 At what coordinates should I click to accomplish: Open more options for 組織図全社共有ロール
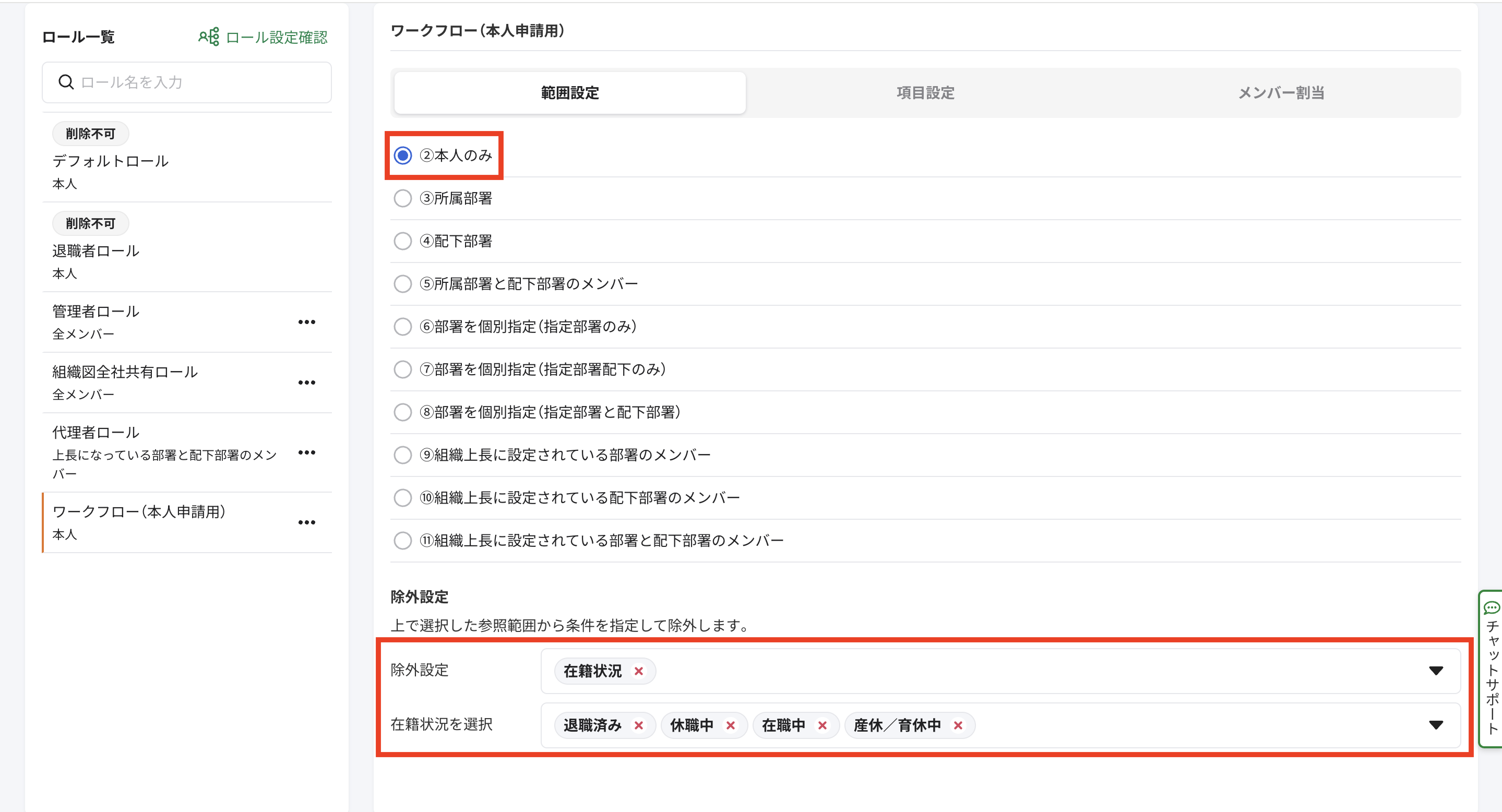pos(307,383)
